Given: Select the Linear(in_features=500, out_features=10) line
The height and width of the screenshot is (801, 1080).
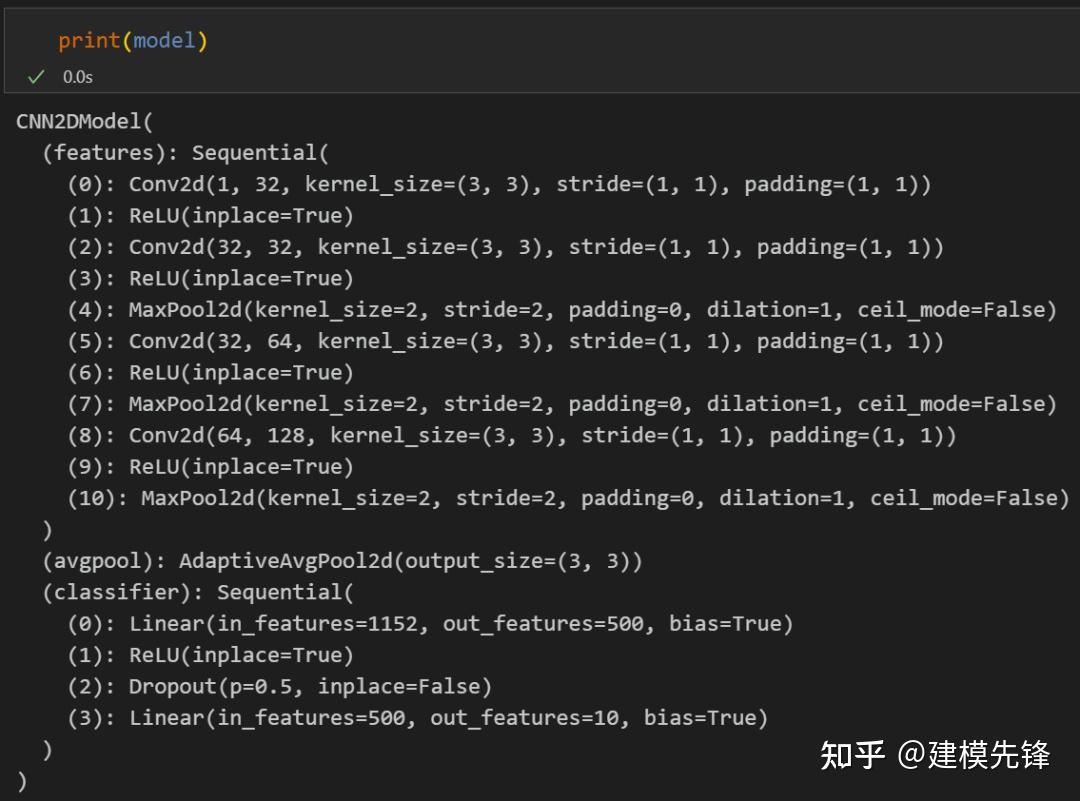Looking at the screenshot, I should click(x=420, y=717).
